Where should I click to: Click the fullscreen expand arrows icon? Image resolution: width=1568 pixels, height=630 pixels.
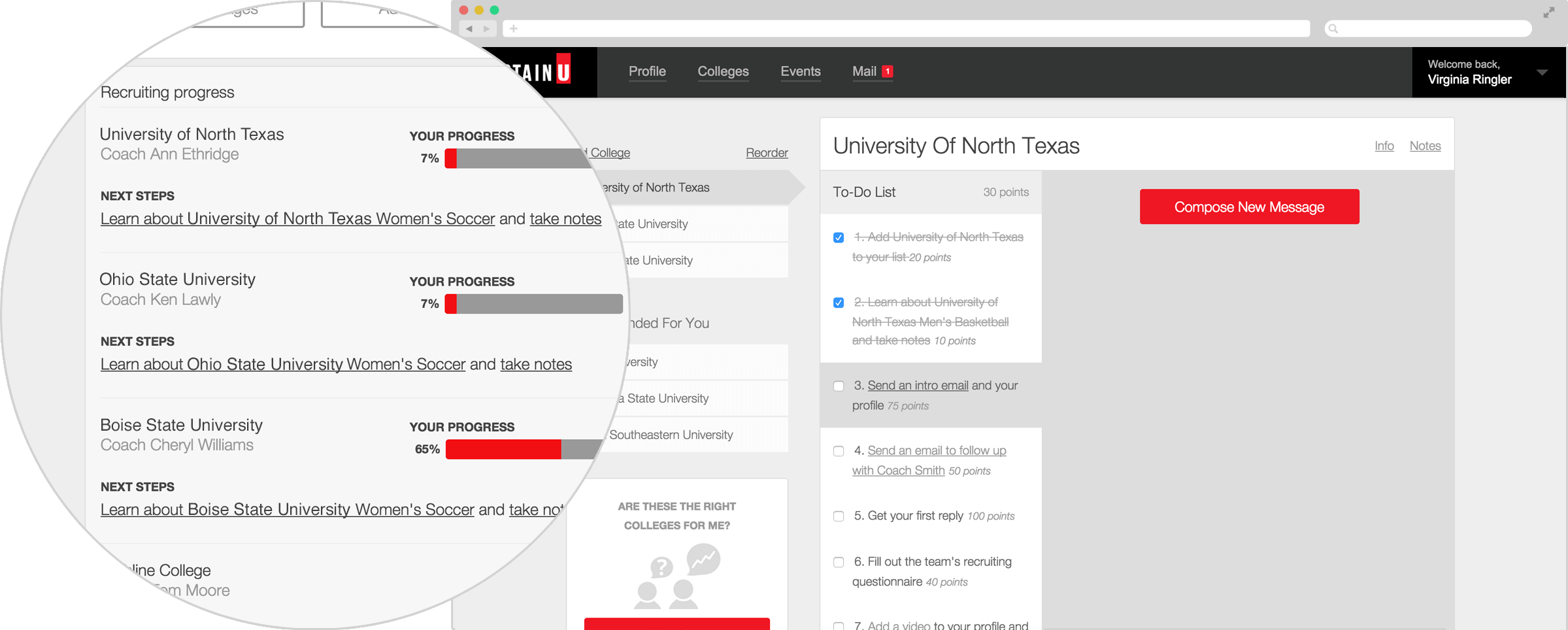(x=1548, y=12)
